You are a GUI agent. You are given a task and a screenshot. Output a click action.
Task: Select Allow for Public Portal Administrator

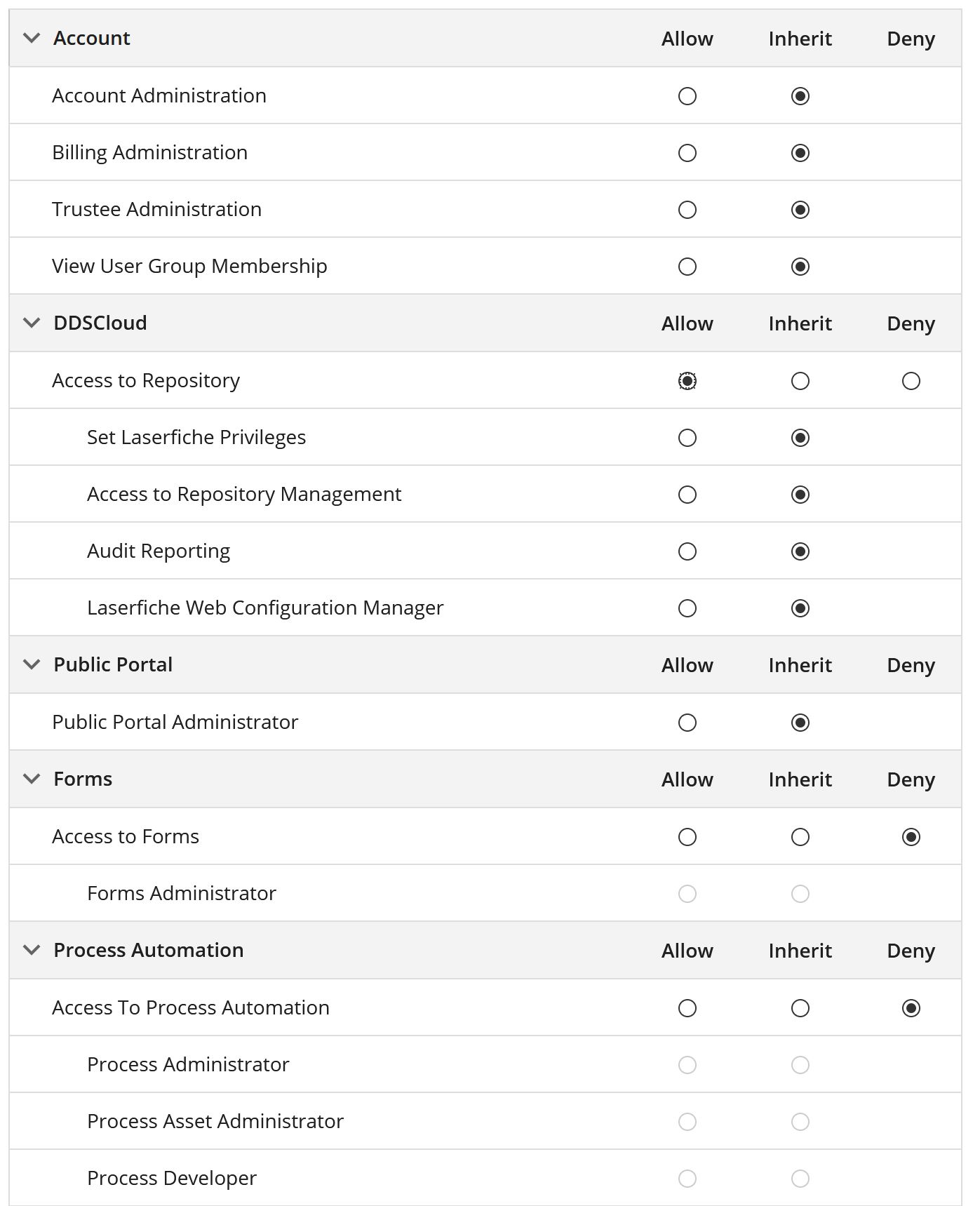(687, 723)
